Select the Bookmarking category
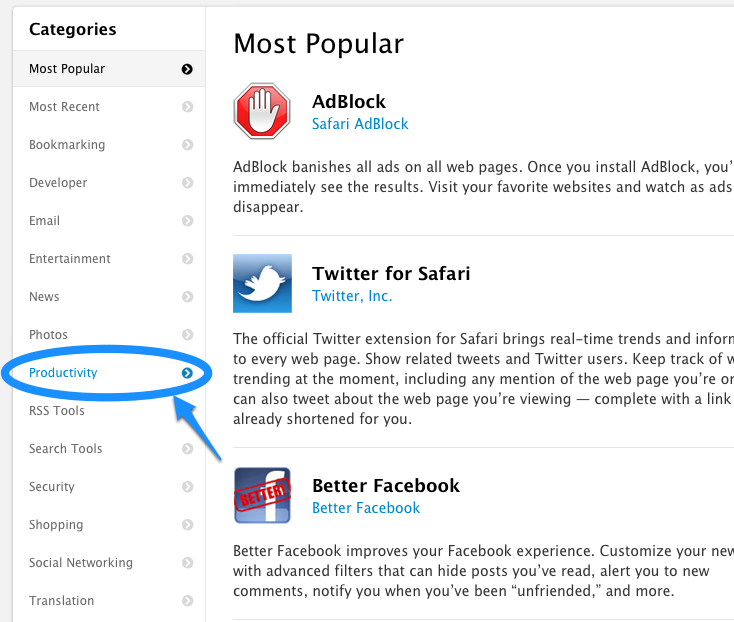The height and width of the screenshot is (622, 734). tap(67, 145)
